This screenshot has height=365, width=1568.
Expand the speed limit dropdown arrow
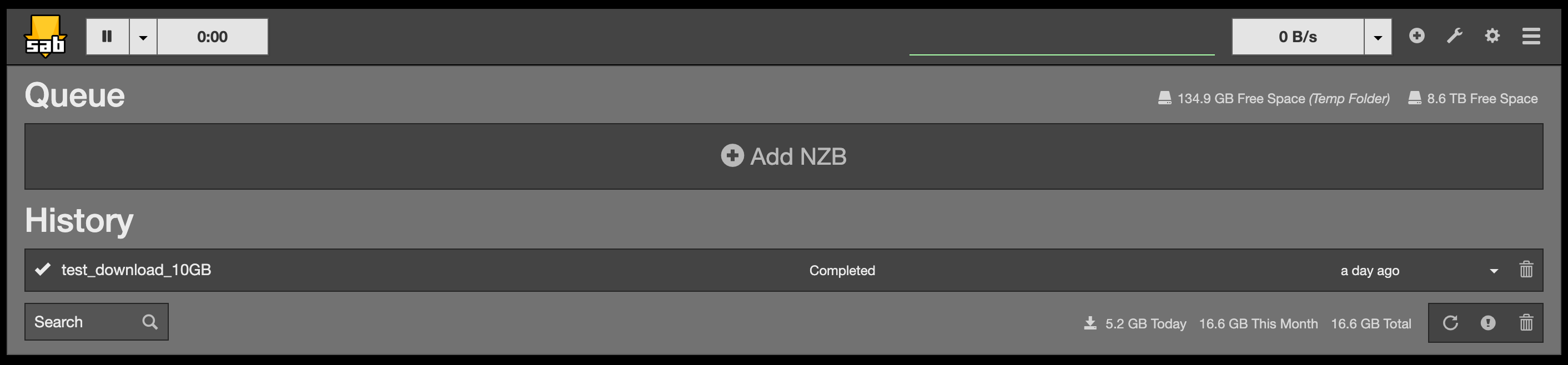[1378, 37]
